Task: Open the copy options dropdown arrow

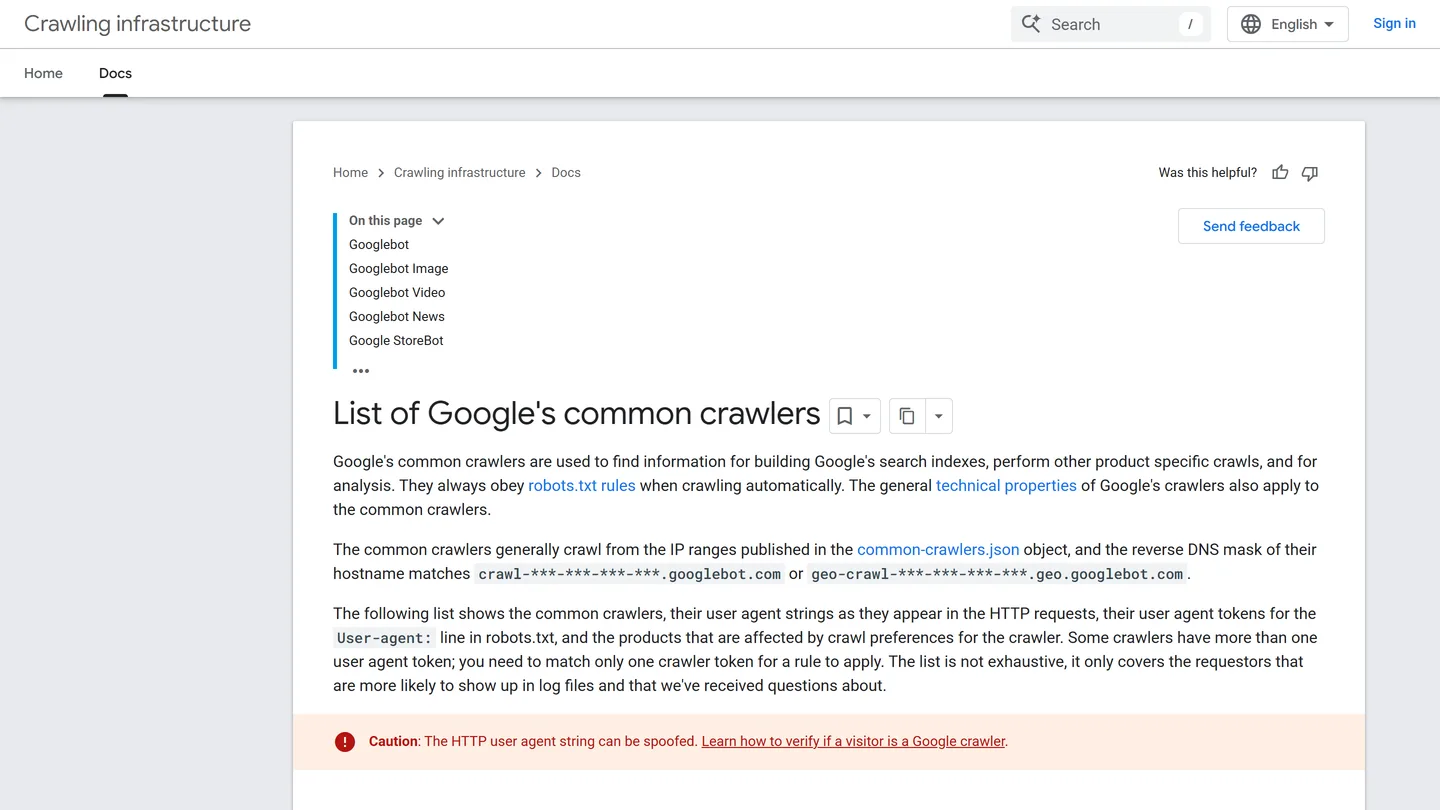Action: (939, 416)
